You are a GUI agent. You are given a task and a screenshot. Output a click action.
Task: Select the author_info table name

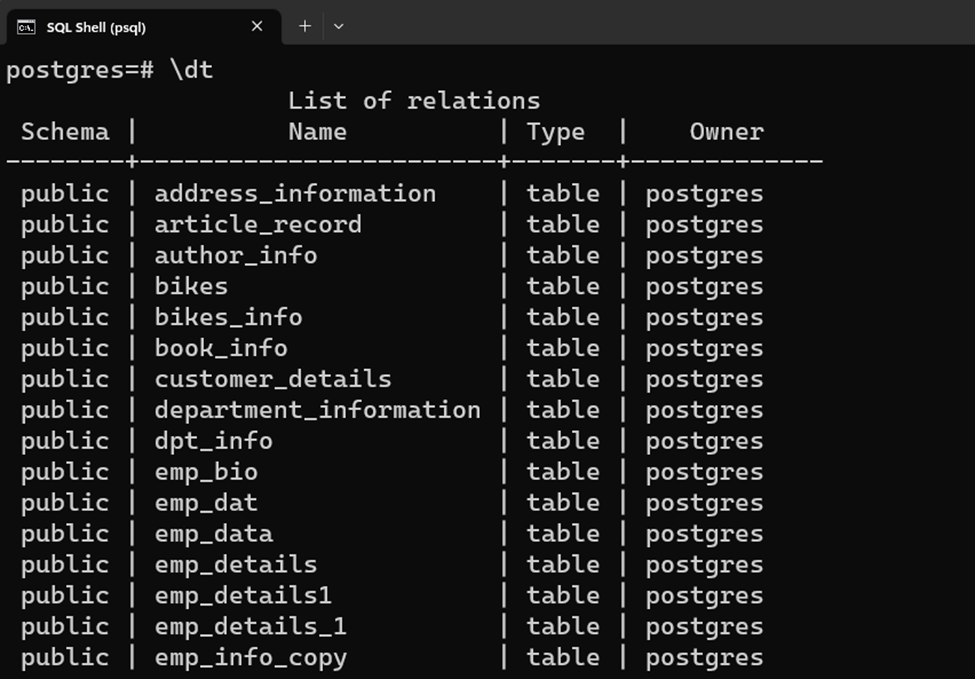pos(236,255)
